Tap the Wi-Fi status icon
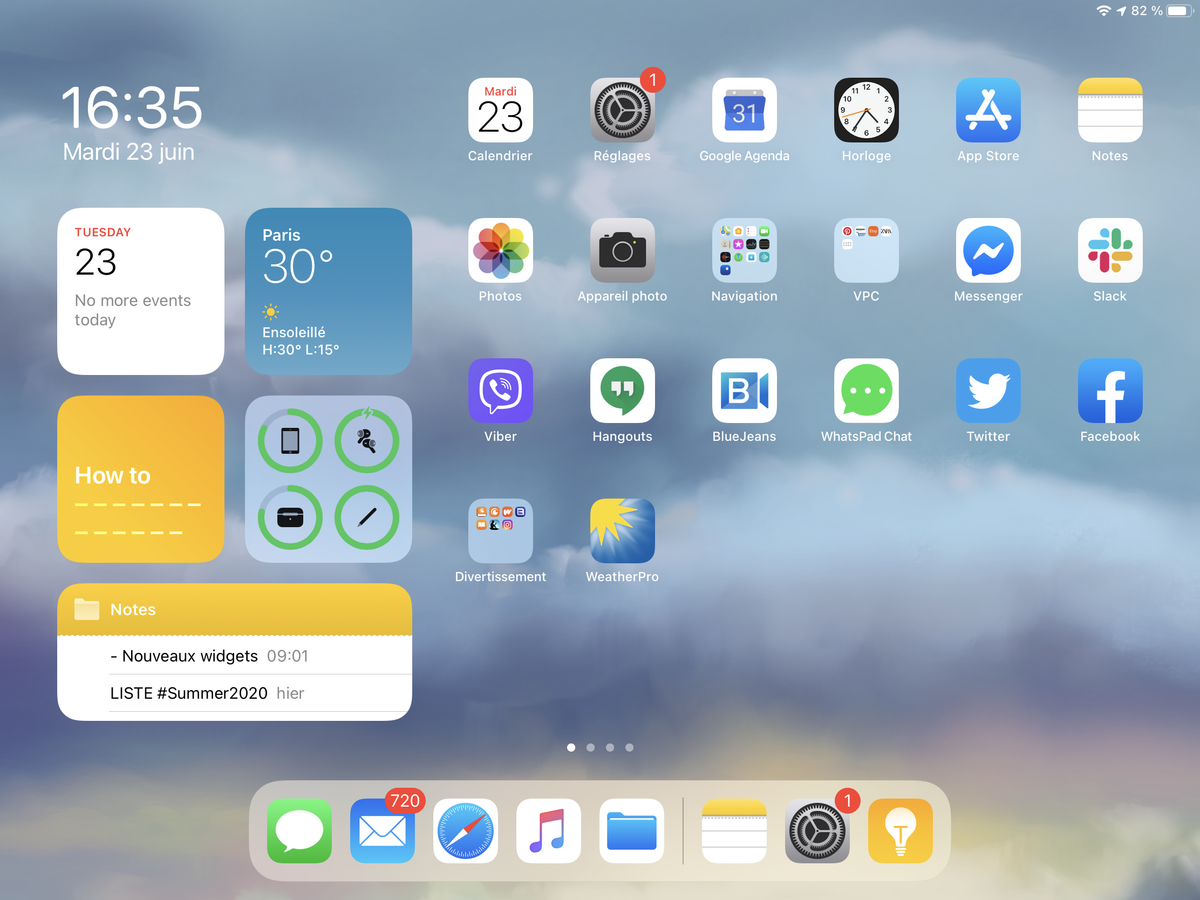 pos(1104,11)
